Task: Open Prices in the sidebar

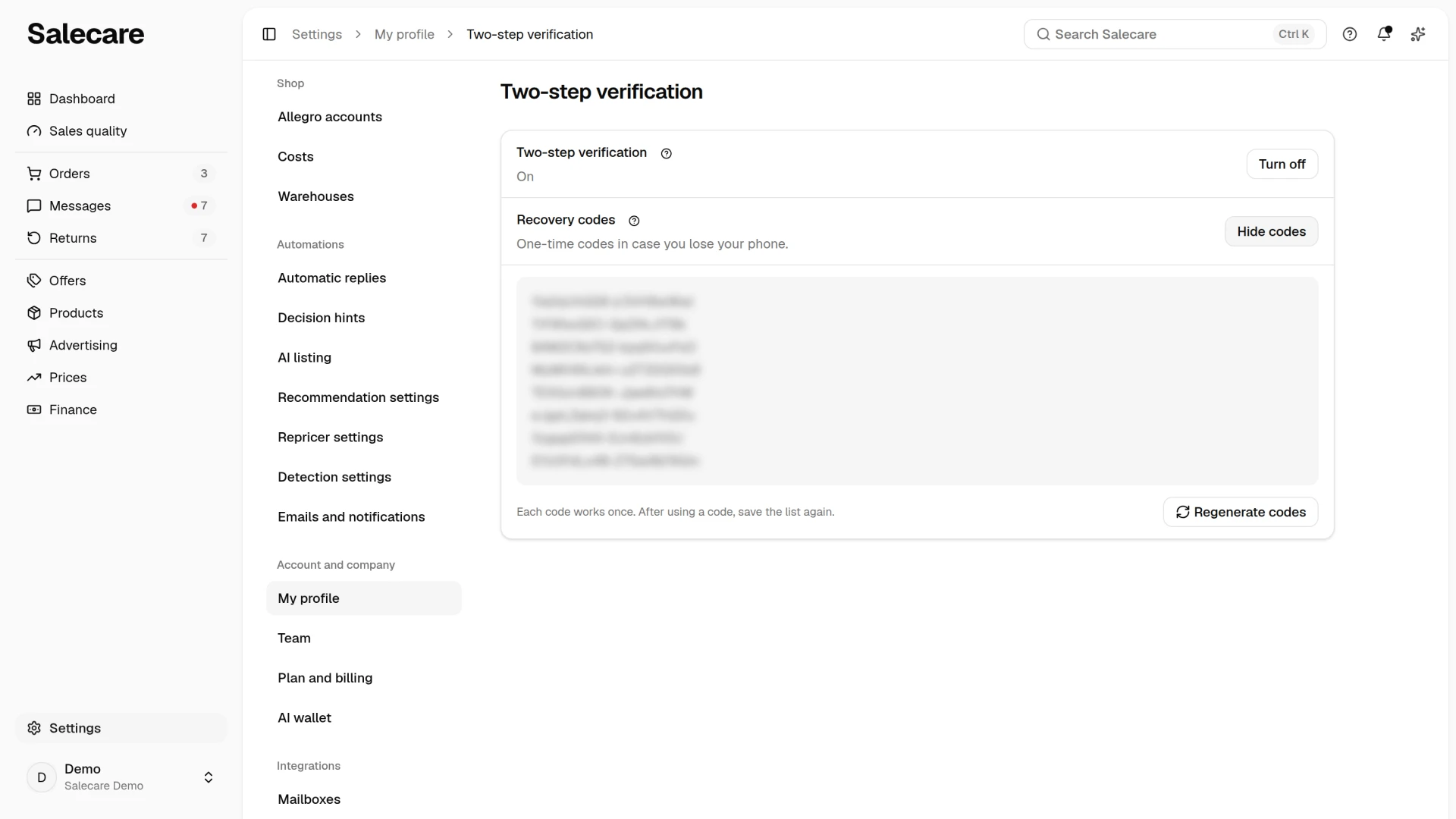Action: [121, 378]
